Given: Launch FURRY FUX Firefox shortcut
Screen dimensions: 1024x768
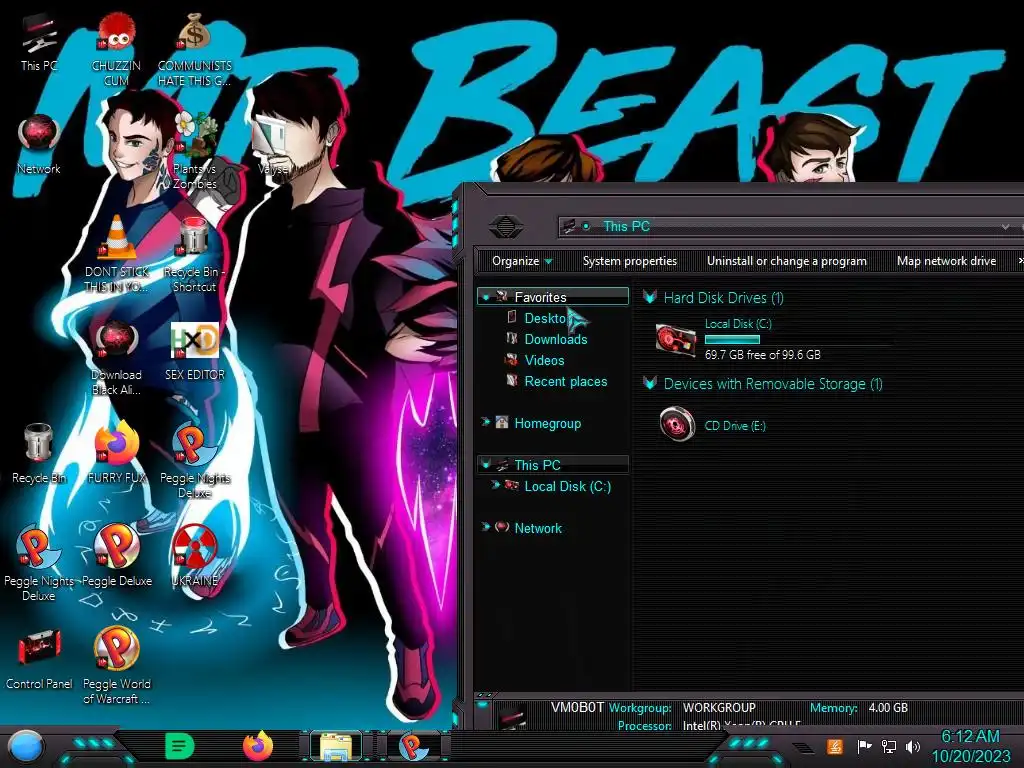Looking at the screenshot, I should (x=116, y=454).
